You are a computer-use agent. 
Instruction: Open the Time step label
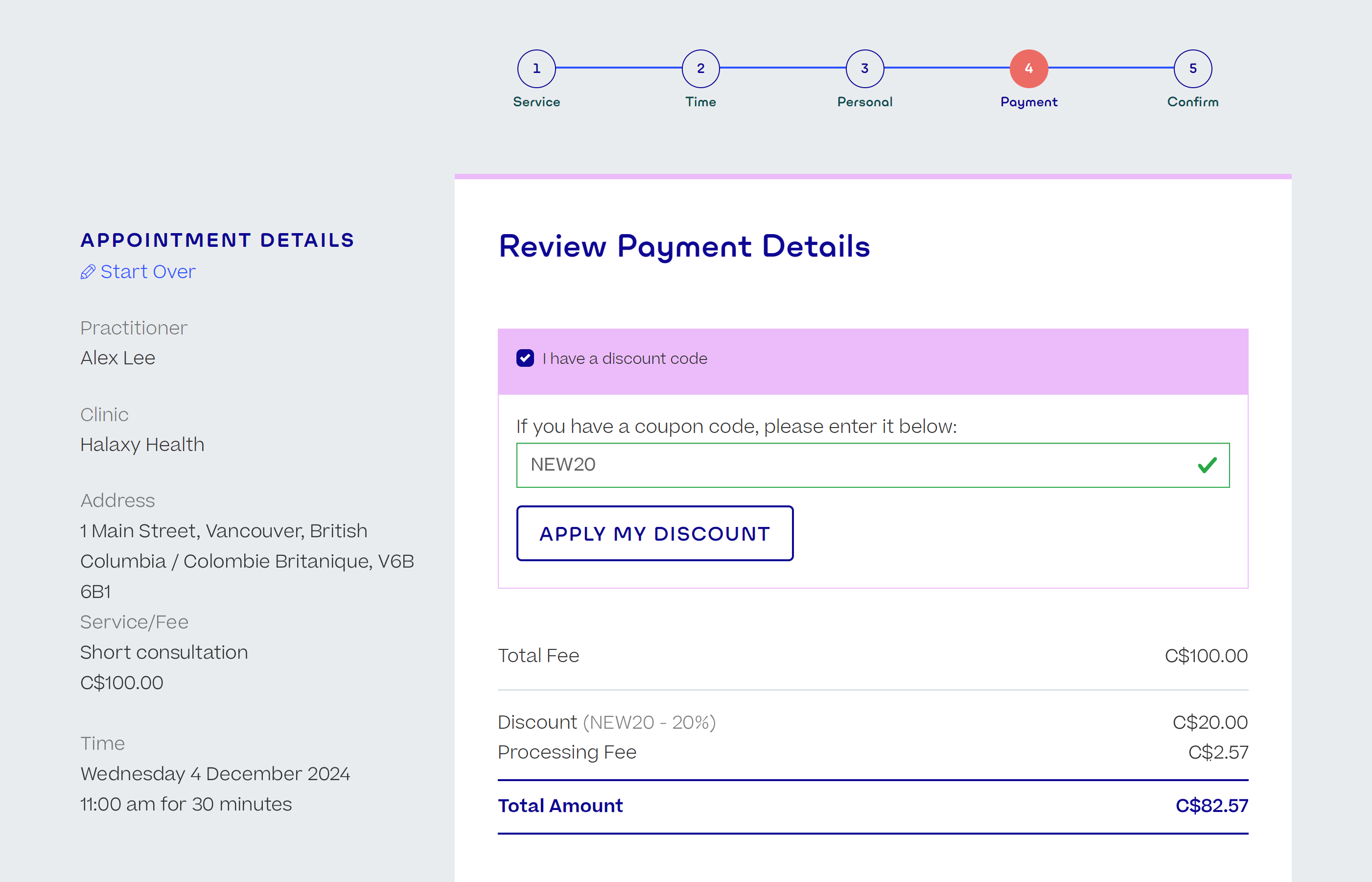point(700,102)
